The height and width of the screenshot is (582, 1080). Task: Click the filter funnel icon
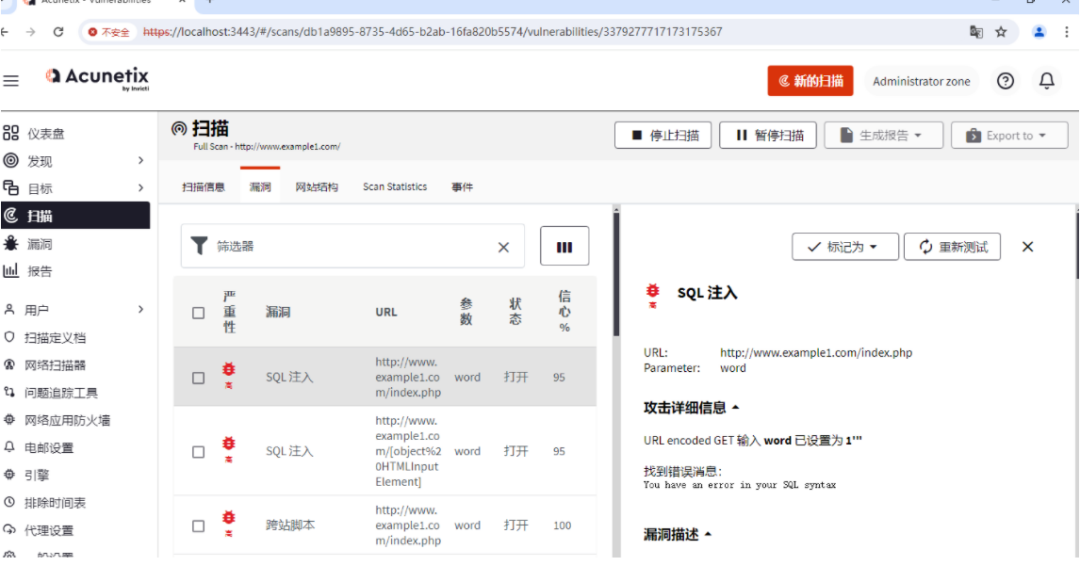199,246
